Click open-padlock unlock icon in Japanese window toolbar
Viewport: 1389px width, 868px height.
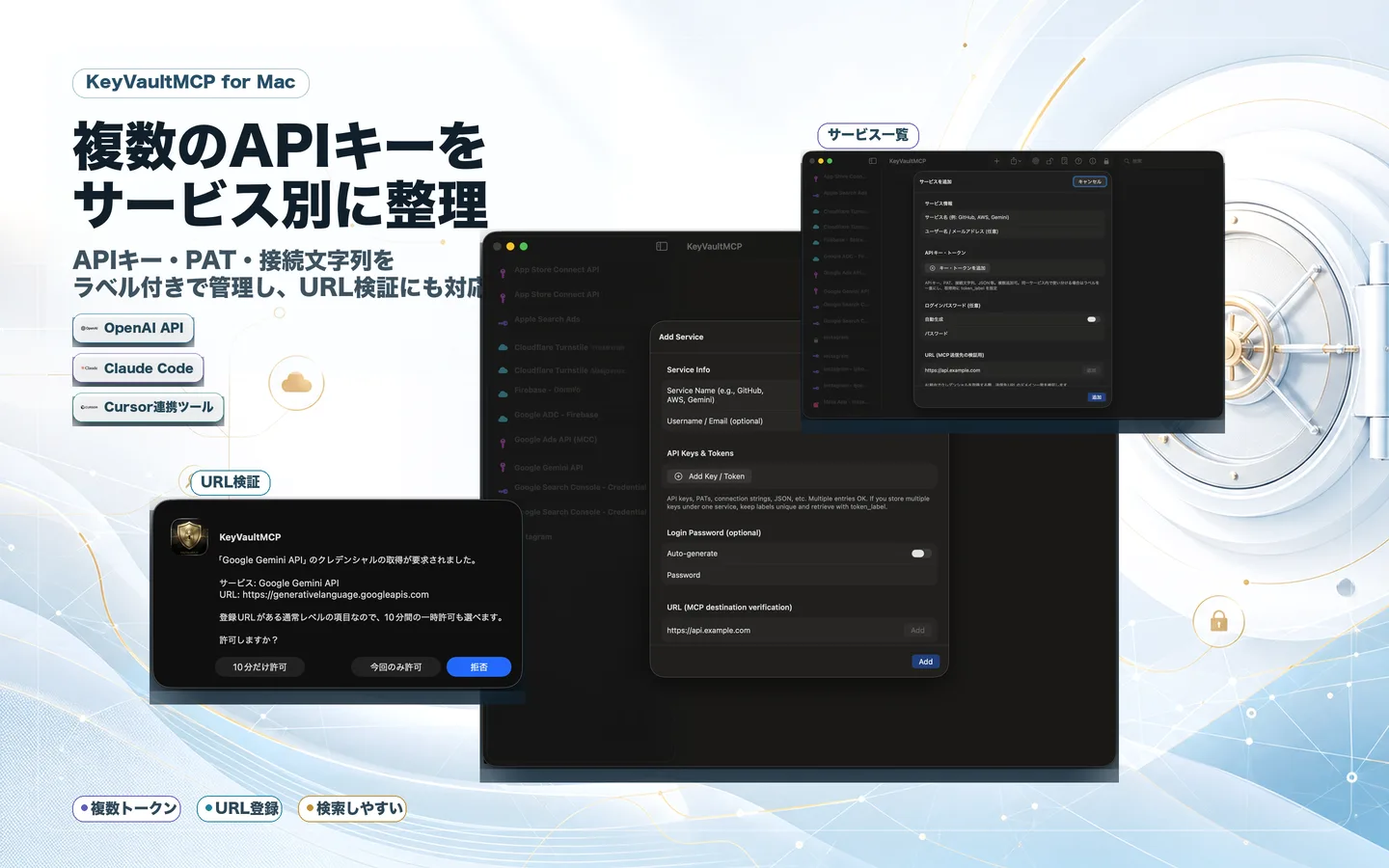[x=1049, y=161]
